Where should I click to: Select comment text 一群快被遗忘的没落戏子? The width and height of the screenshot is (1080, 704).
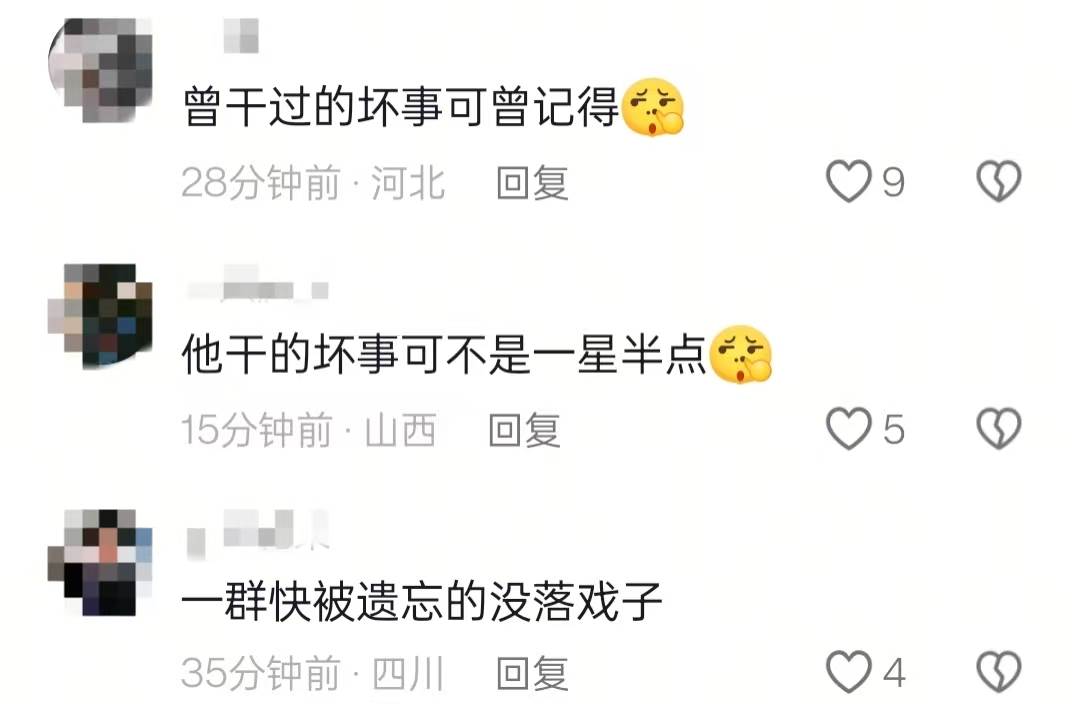pyautogui.click(x=422, y=601)
